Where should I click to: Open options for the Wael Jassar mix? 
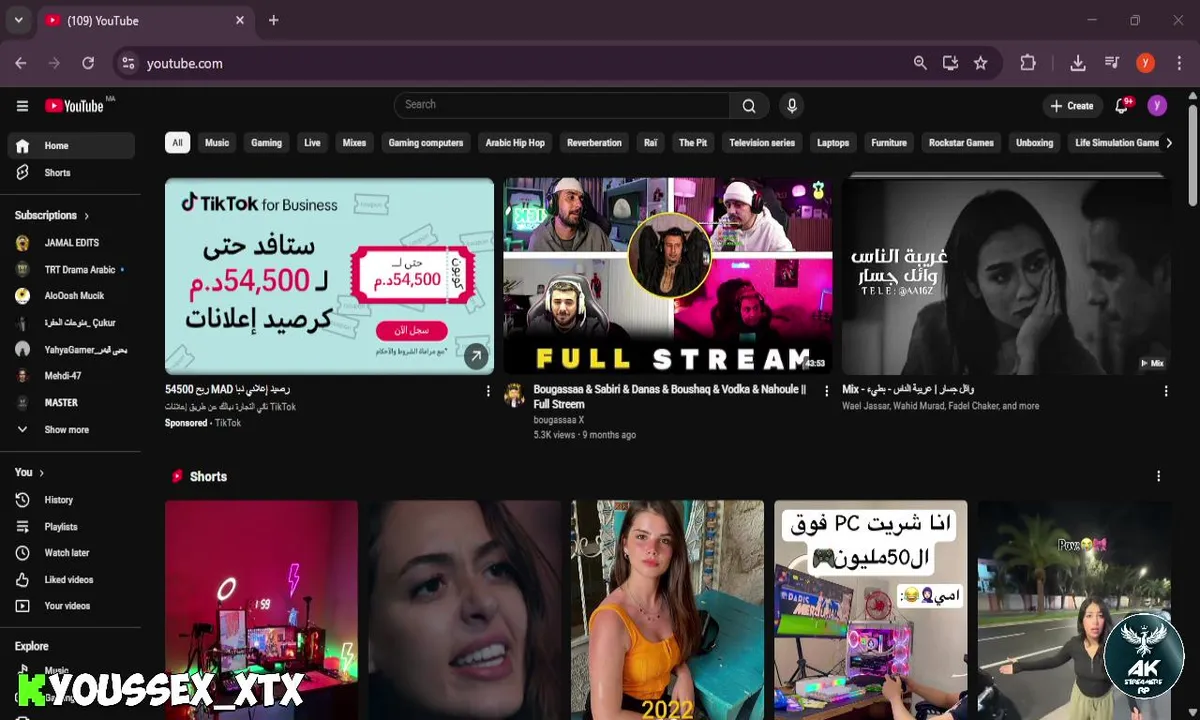[1165, 391]
